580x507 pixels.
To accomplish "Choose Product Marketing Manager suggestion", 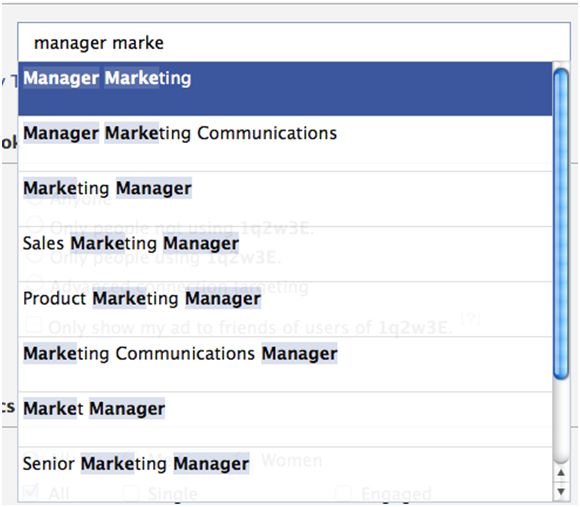I will [285, 309].
